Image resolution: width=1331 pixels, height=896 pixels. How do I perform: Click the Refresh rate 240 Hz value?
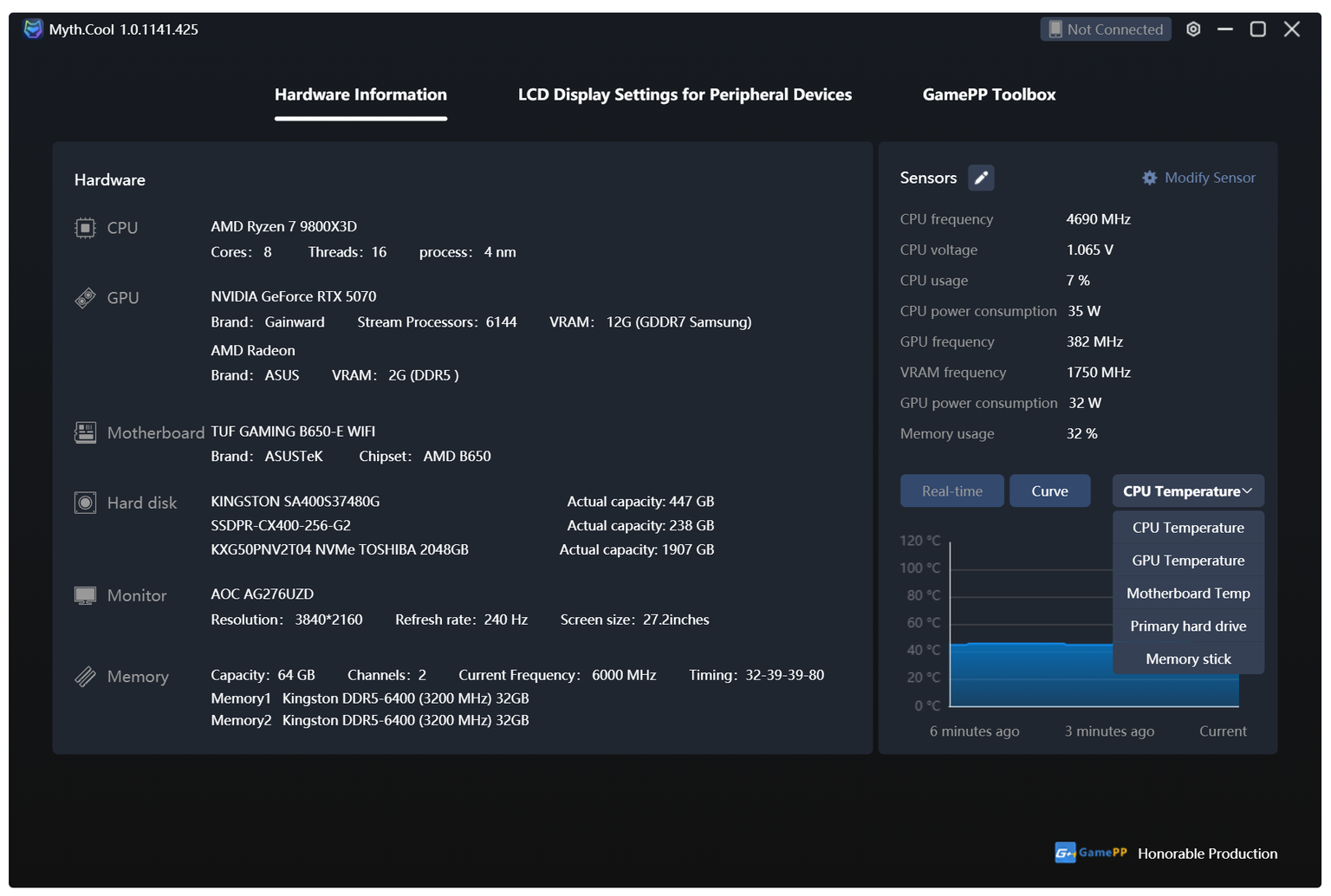(x=506, y=620)
